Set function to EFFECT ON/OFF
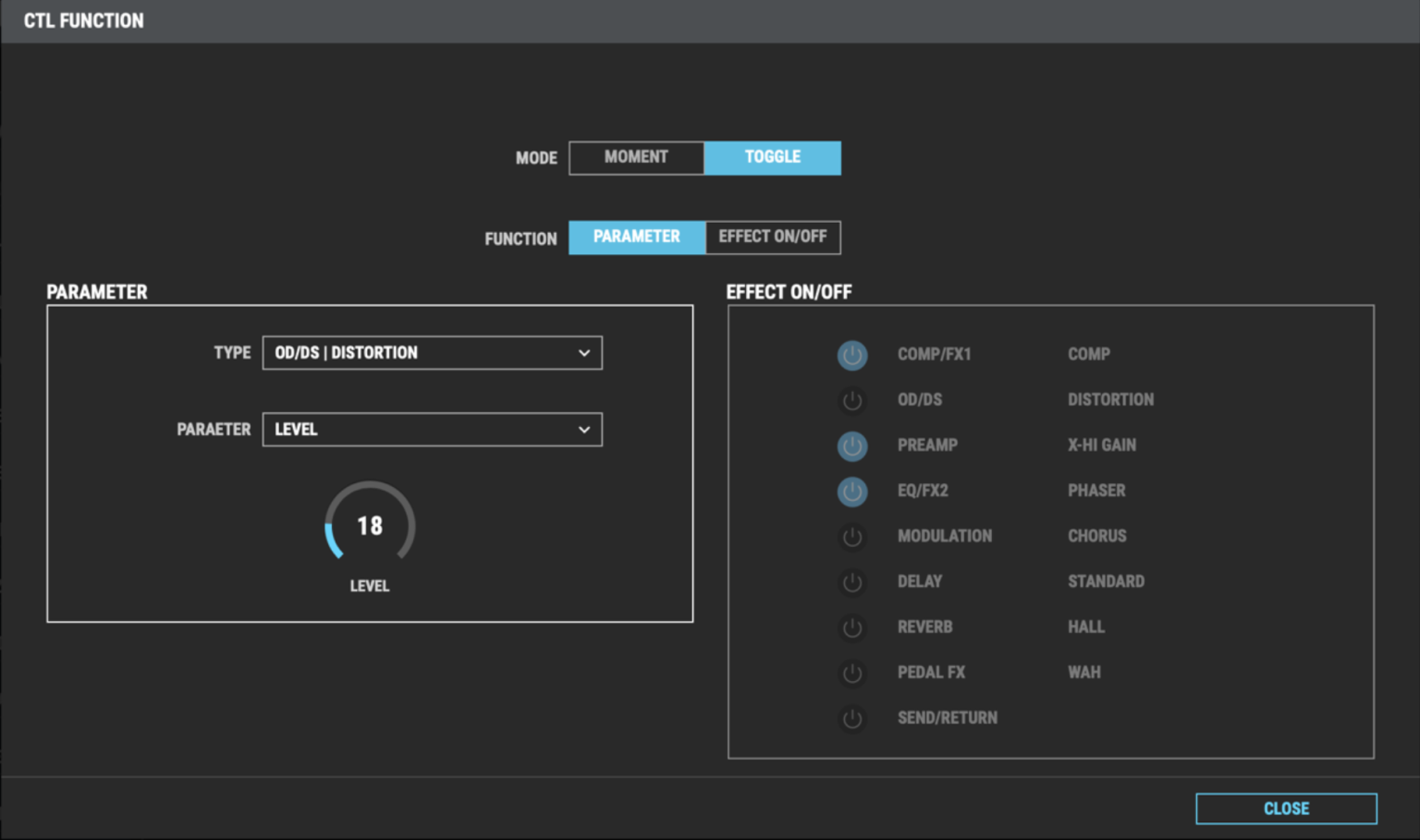Image resolution: width=1420 pixels, height=840 pixels. pyautogui.click(x=772, y=237)
